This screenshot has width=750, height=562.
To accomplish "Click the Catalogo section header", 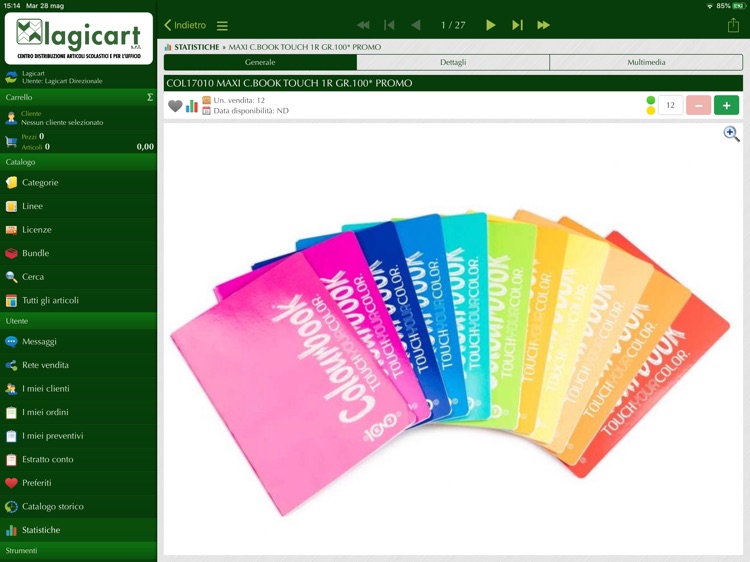I will point(78,162).
